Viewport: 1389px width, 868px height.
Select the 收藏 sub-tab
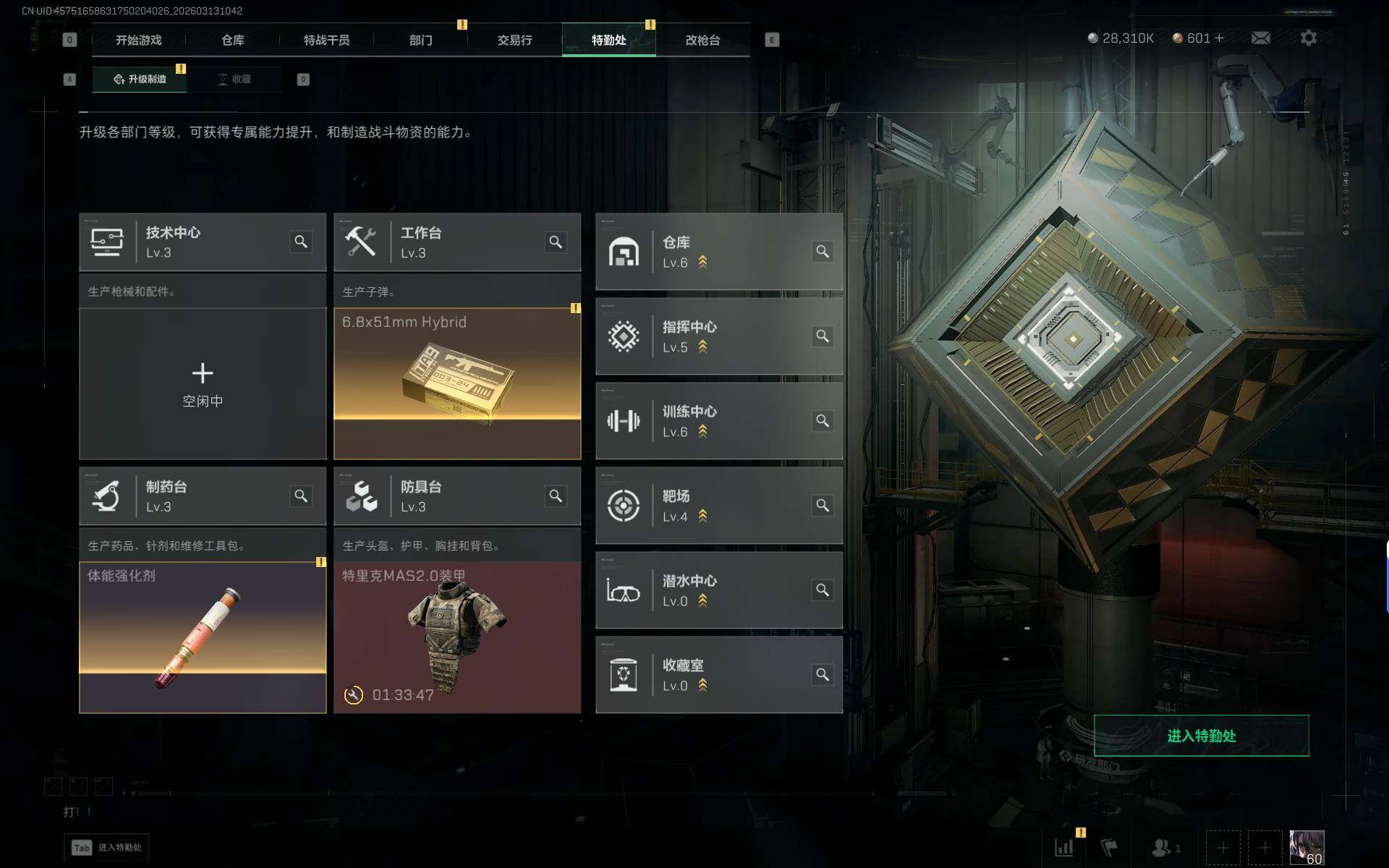[234, 79]
